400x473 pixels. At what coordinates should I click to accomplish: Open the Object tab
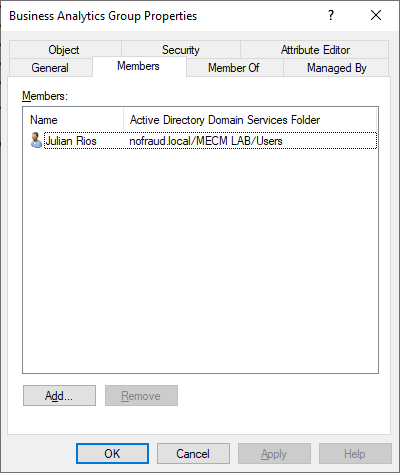[x=65, y=50]
